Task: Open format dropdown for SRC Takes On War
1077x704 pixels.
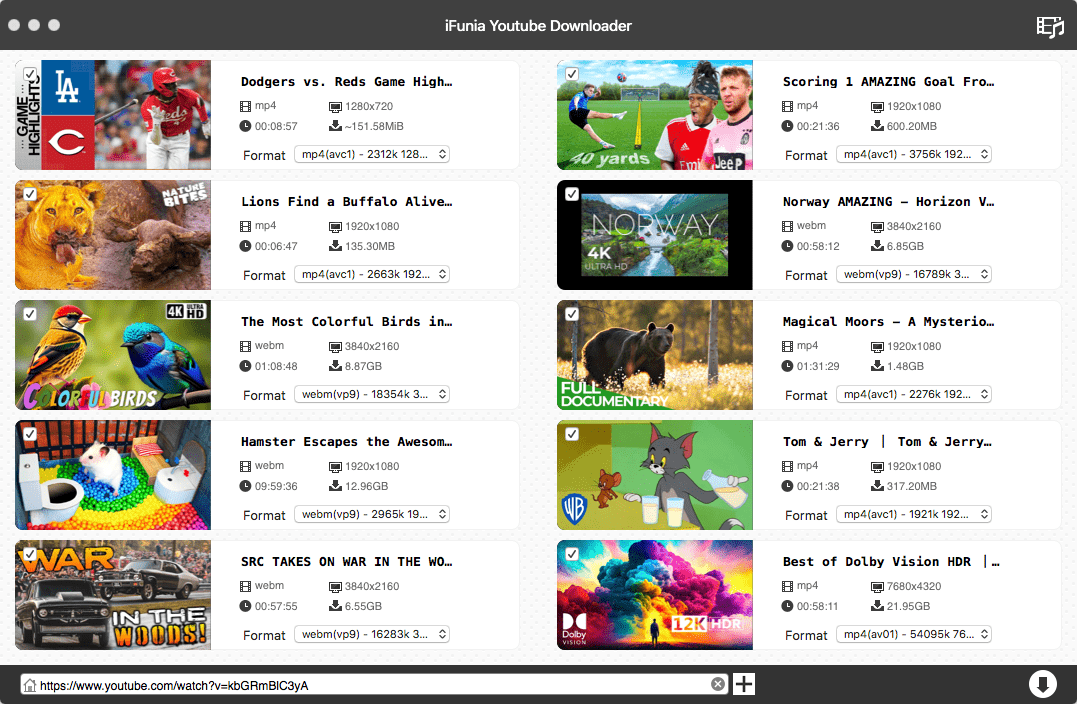Action: [x=372, y=634]
